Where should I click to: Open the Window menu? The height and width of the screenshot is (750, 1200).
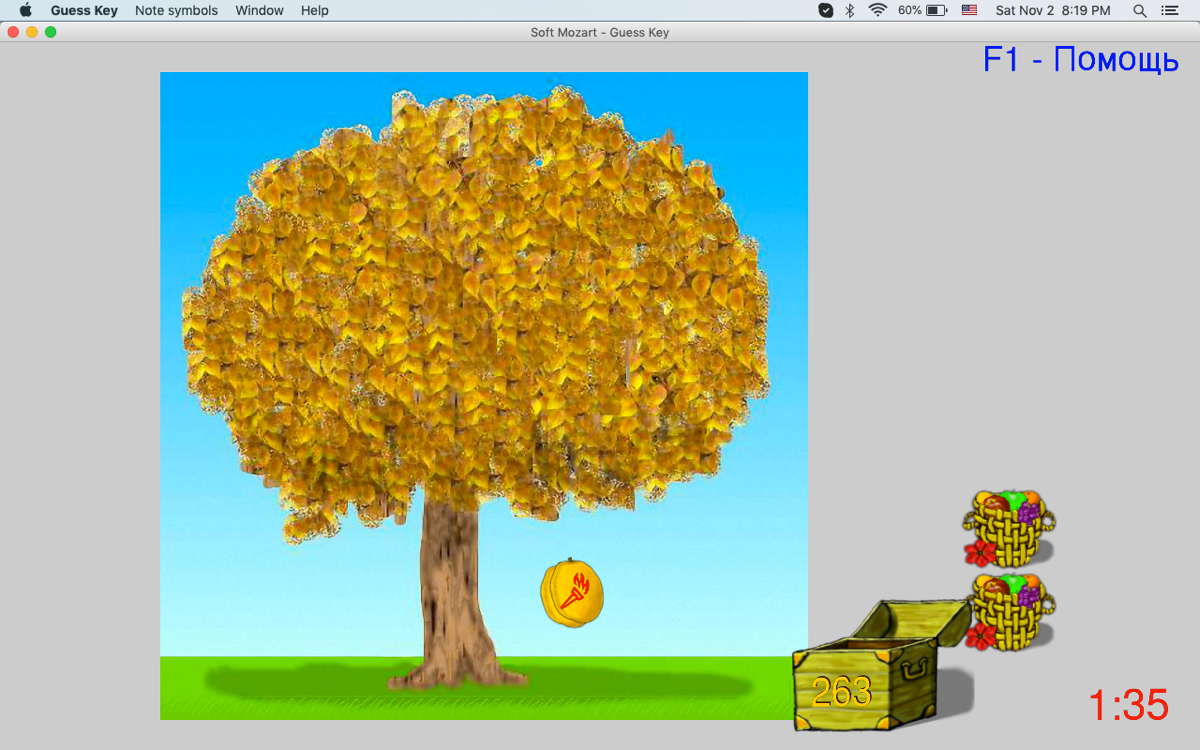[x=259, y=10]
